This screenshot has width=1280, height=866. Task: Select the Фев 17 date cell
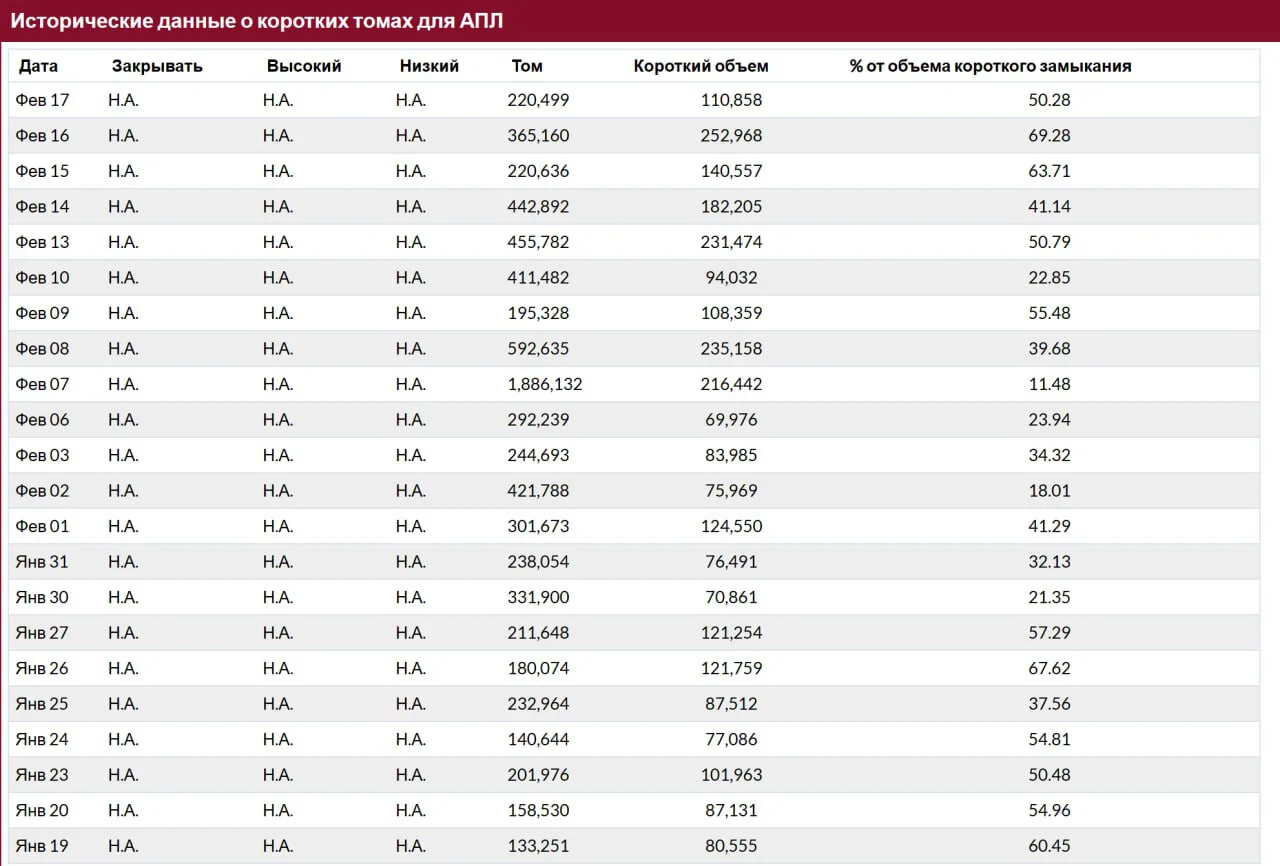pyautogui.click(x=43, y=100)
